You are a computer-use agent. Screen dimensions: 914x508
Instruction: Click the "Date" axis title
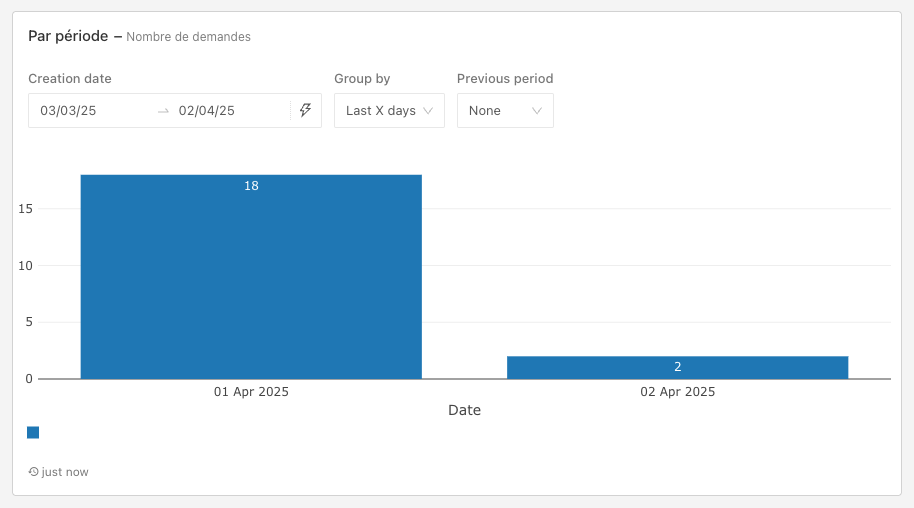tap(464, 410)
